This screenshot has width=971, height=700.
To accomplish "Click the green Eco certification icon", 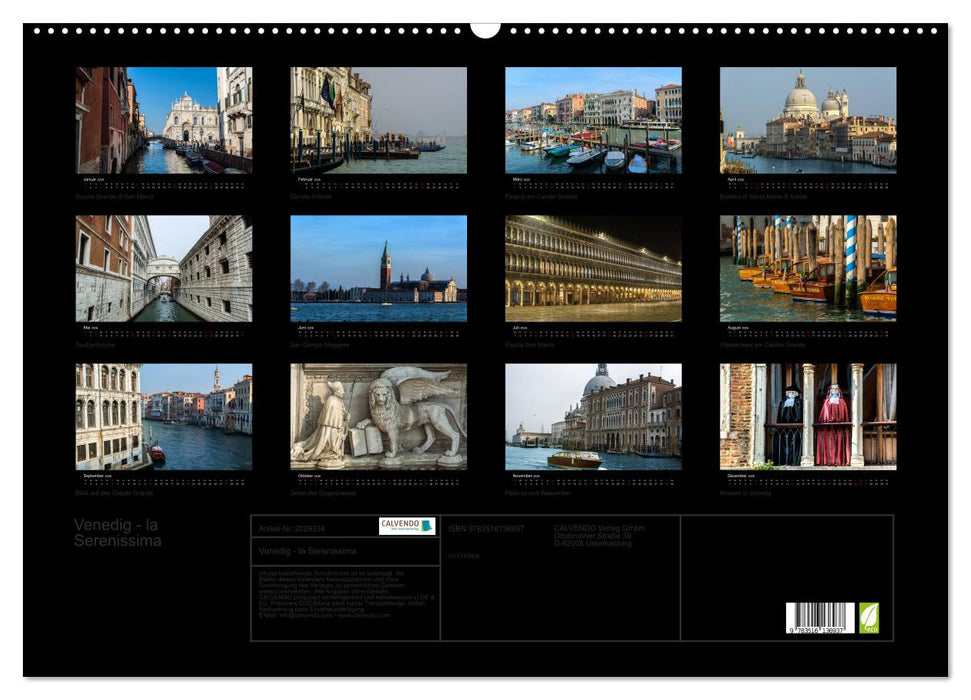I will (x=869, y=620).
